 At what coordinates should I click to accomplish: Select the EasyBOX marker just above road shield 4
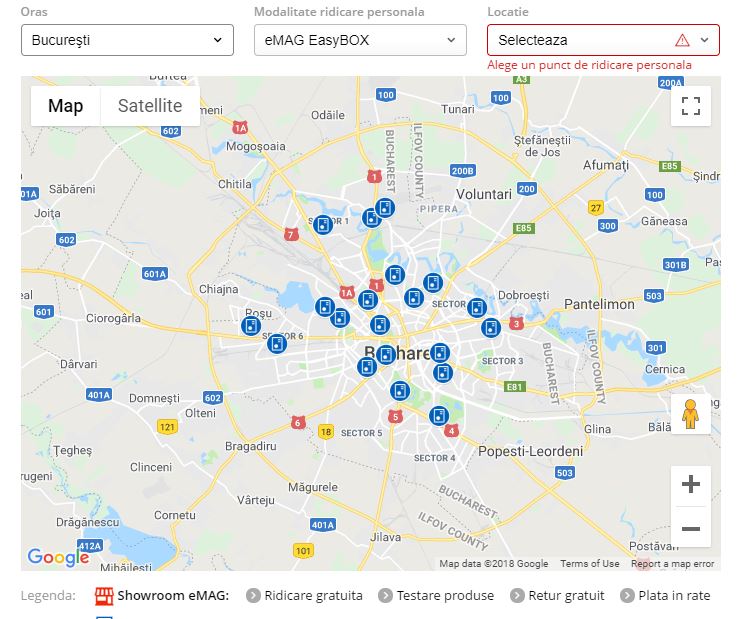coord(438,416)
